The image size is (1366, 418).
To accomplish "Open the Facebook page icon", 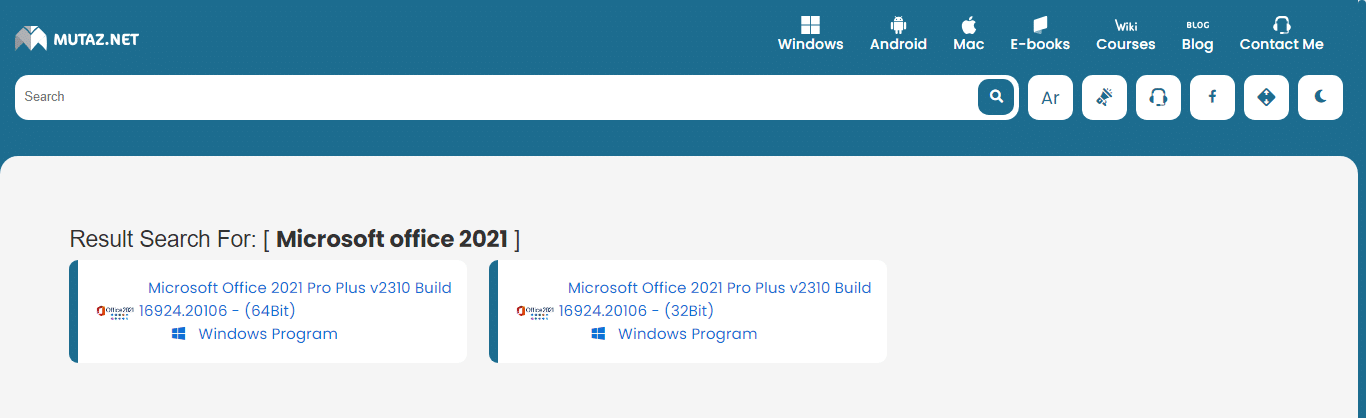I will (x=1212, y=97).
